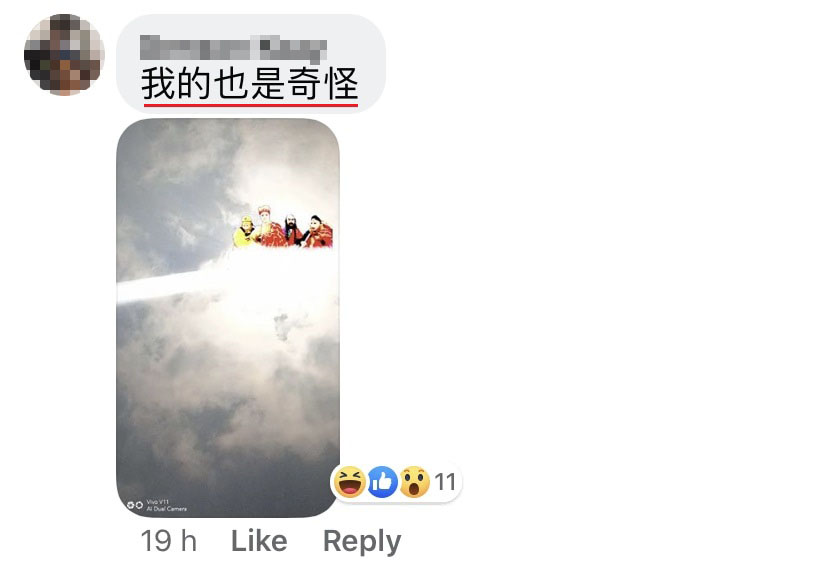Click the red underline beneath the comment
Image resolution: width=828 pixels, height=564 pixels.
251,105
